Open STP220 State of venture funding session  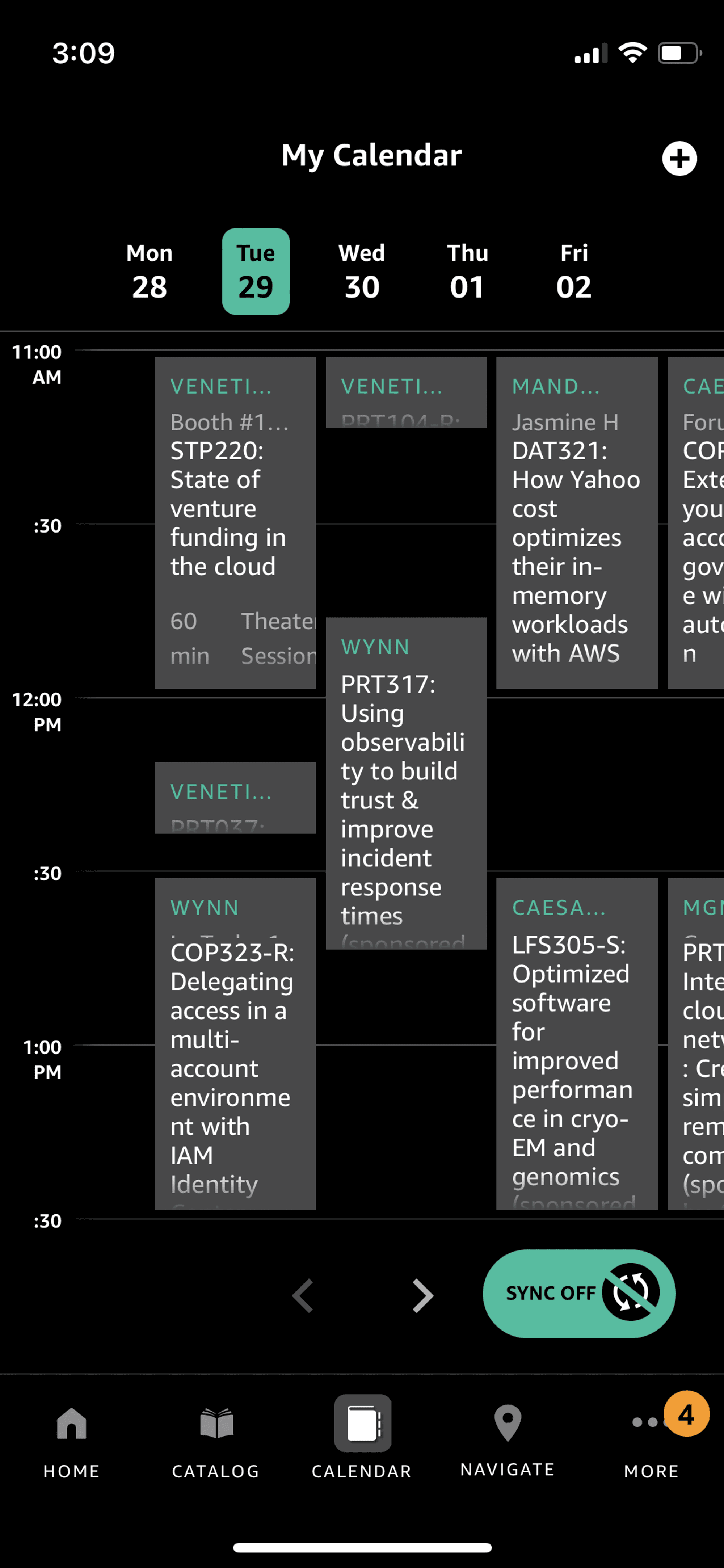tap(235, 522)
